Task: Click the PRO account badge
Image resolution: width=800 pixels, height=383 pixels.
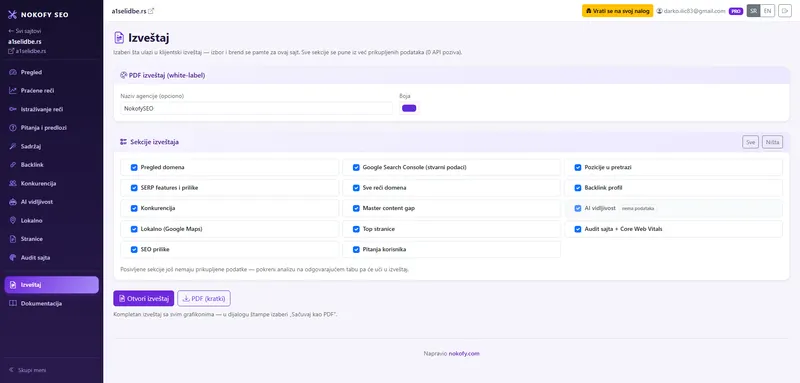Action: [x=736, y=11]
